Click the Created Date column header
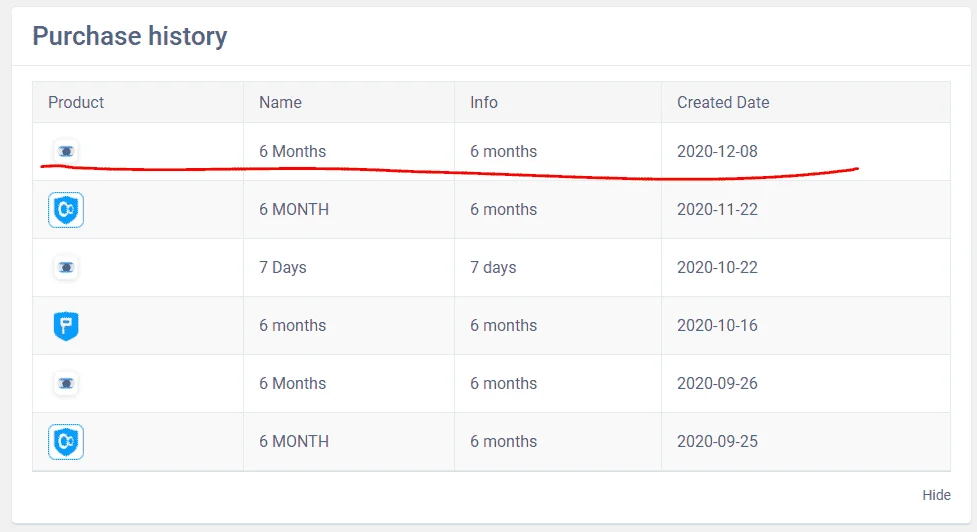977x532 pixels. pos(723,102)
